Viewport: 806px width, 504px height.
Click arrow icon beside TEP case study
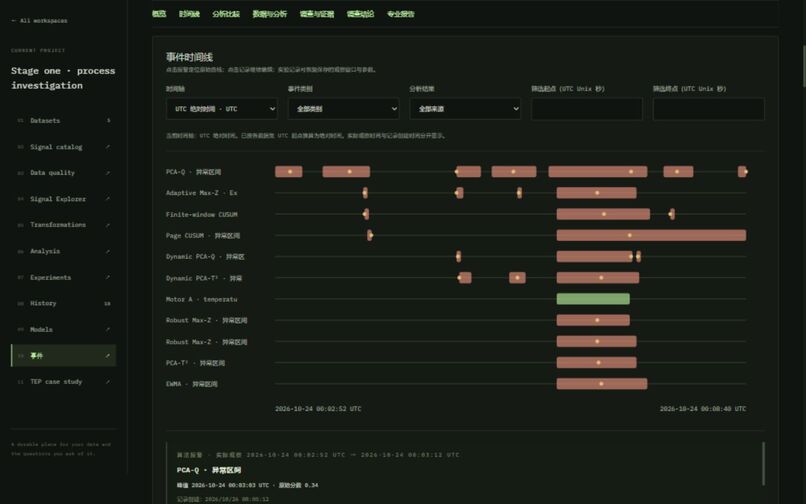coord(107,382)
